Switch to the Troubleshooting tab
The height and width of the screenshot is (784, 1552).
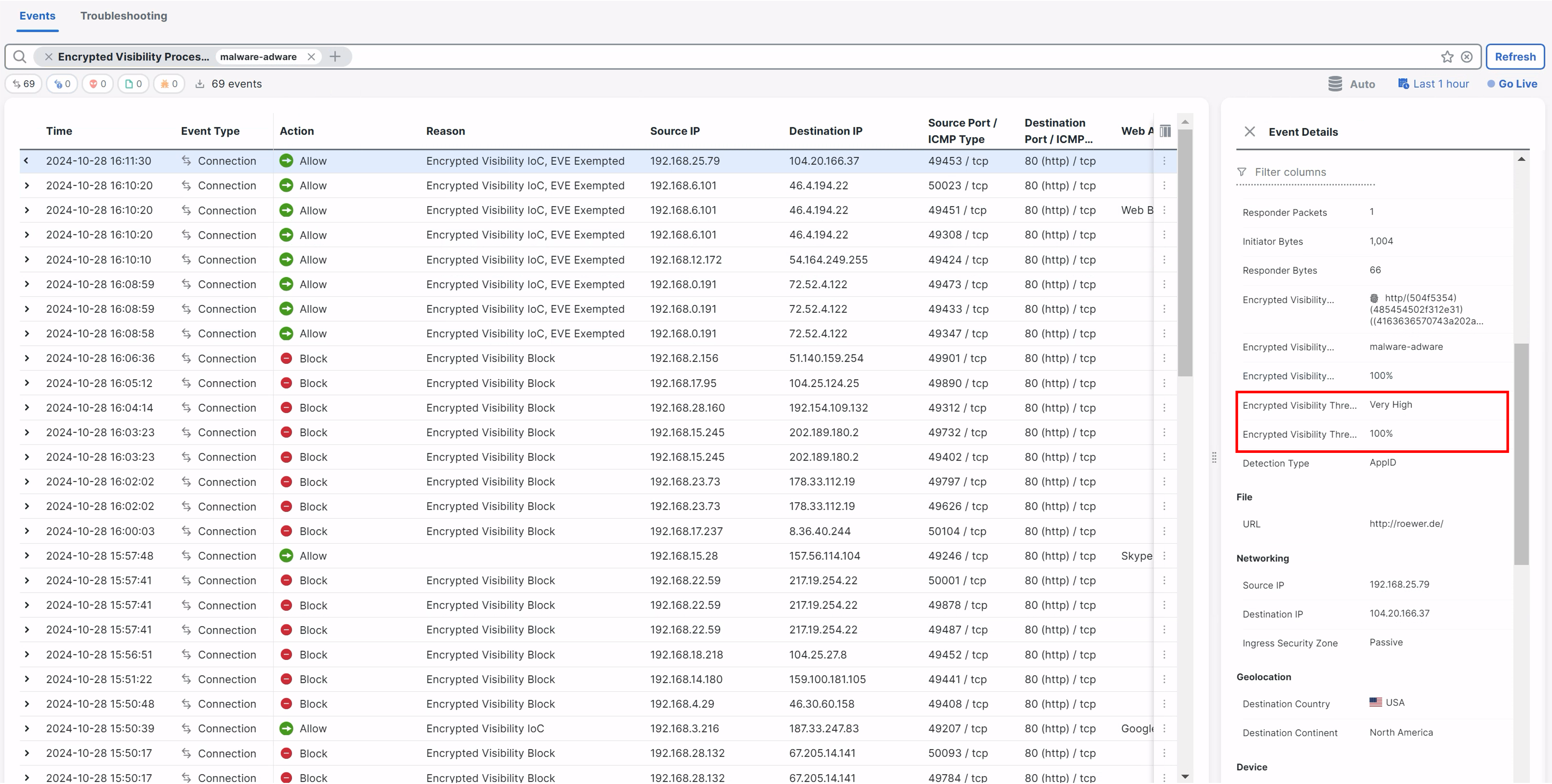(124, 16)
